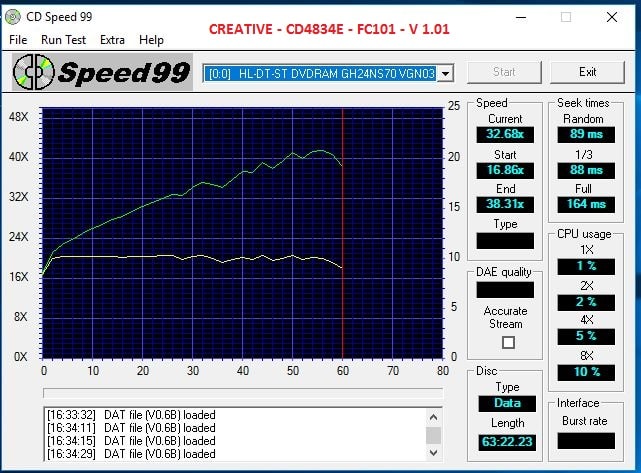Open the Extra menu
The image size is (641, 473).
[x=112, y=40]
